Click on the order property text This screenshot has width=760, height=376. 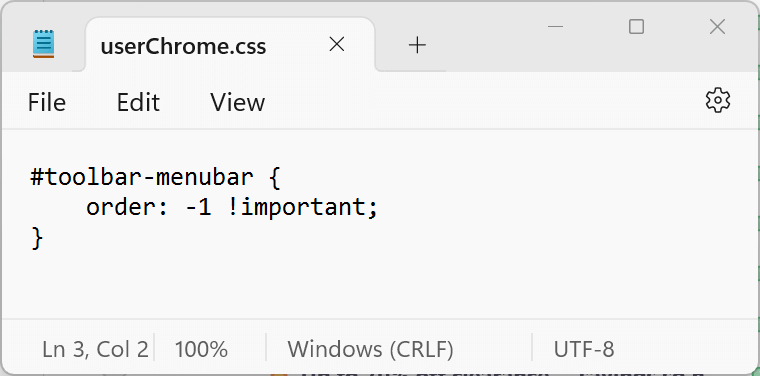point(121,207)
